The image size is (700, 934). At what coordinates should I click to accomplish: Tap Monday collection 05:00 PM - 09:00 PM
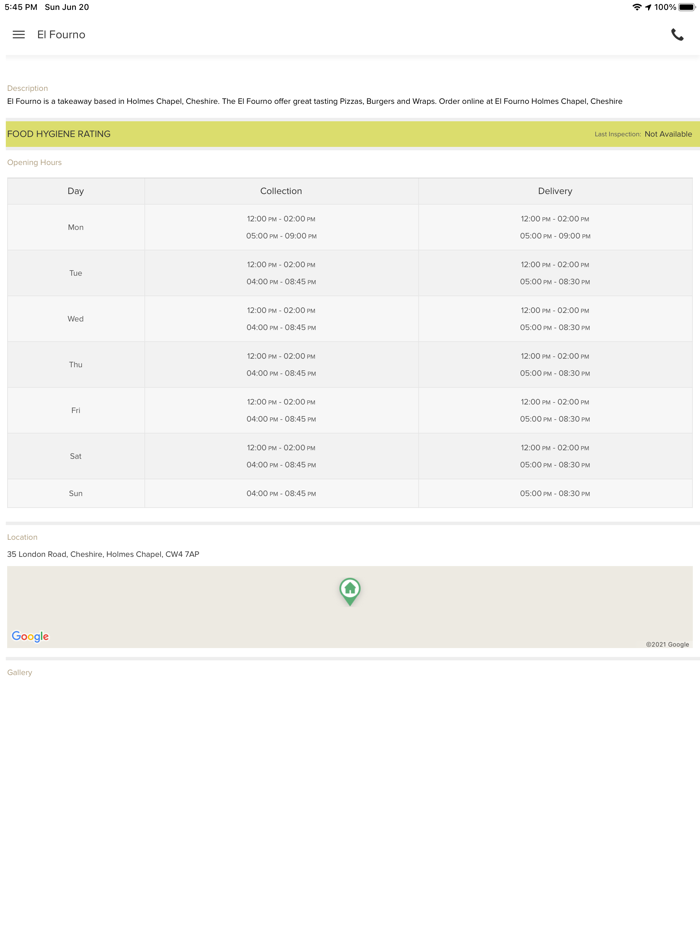pyautogui.click(x=281, y=236)
